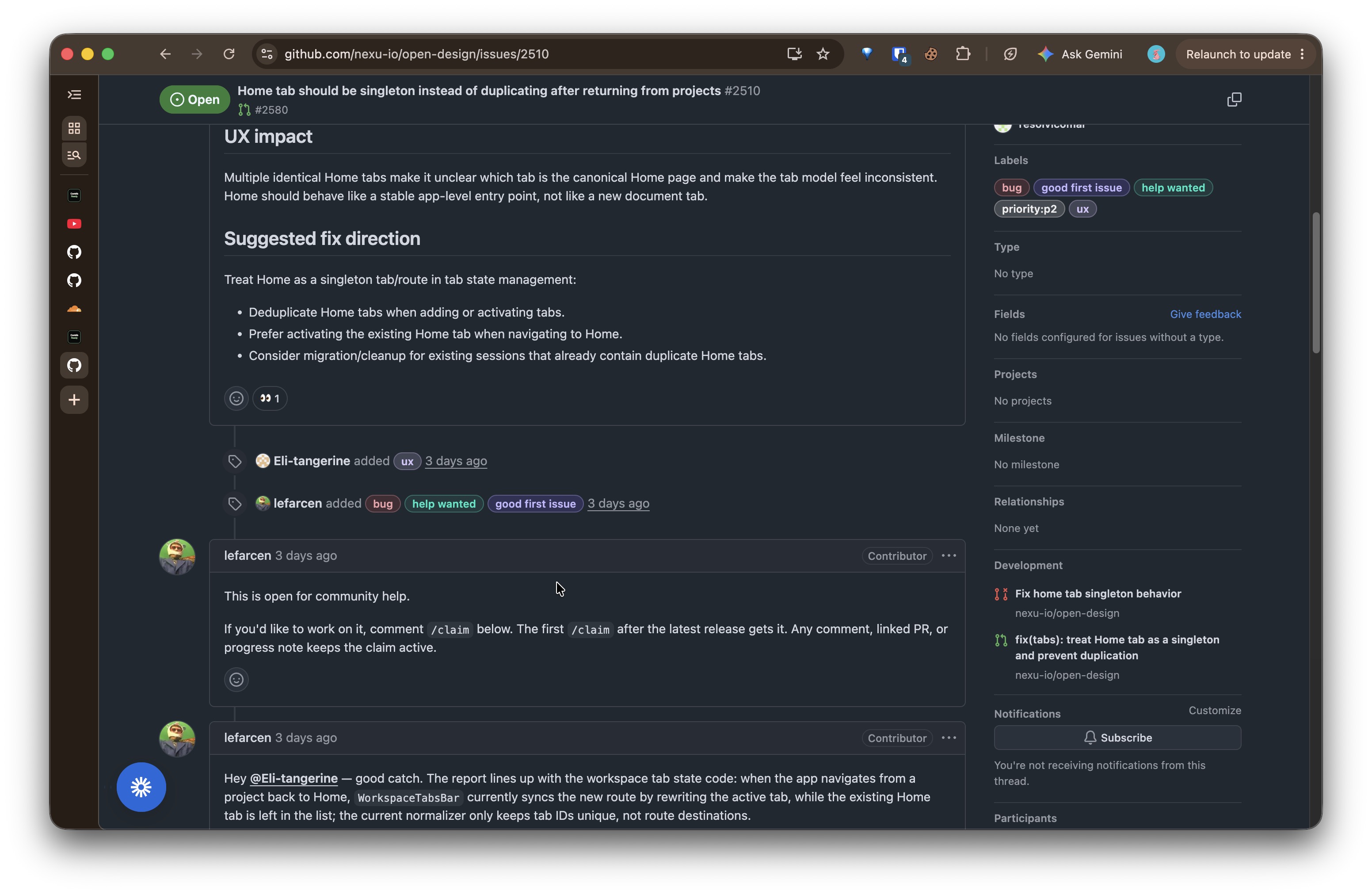Switch to the YouTube tab in sidebar

coord(74,224)
